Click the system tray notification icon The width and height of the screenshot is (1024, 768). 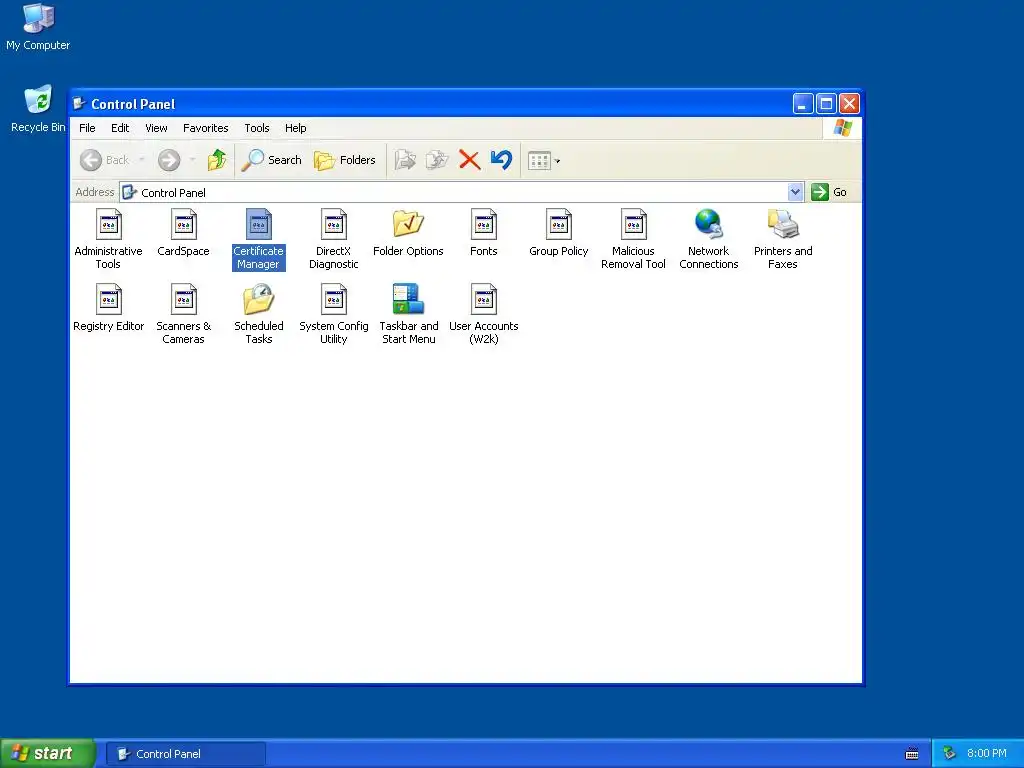coord(950,754)
